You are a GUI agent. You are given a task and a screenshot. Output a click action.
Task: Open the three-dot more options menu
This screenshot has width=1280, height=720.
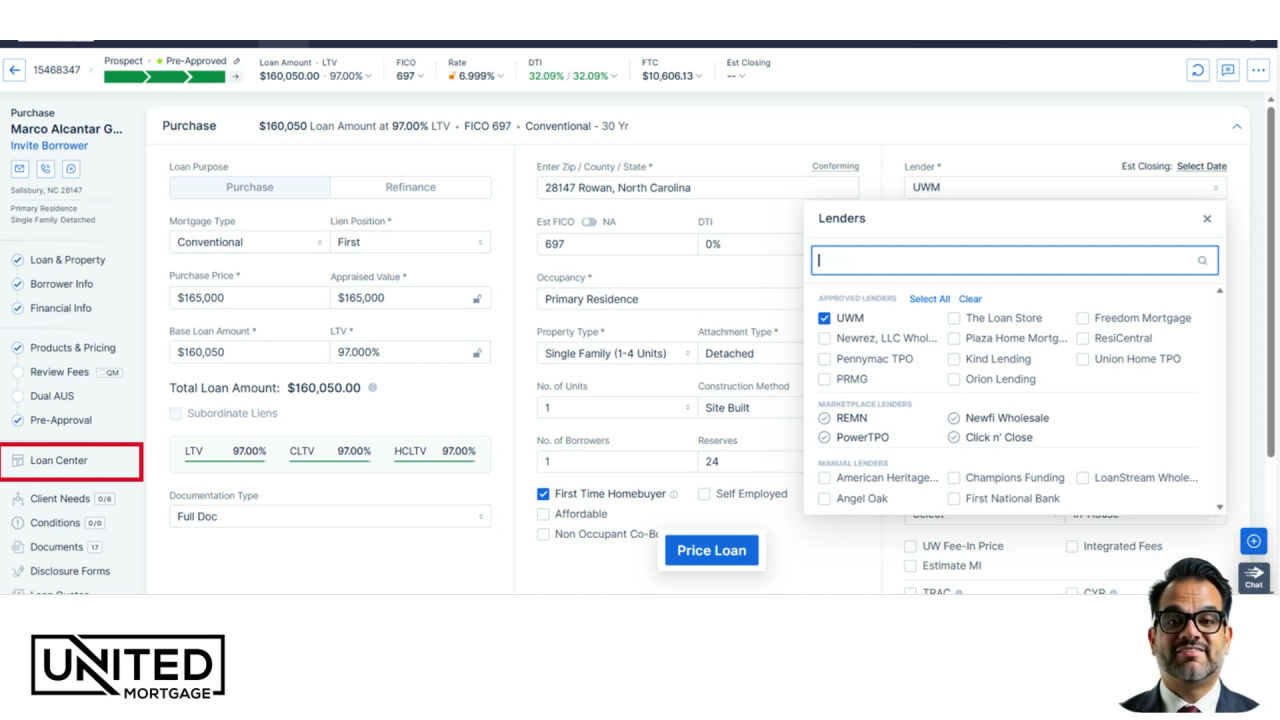pos(1258,70)
